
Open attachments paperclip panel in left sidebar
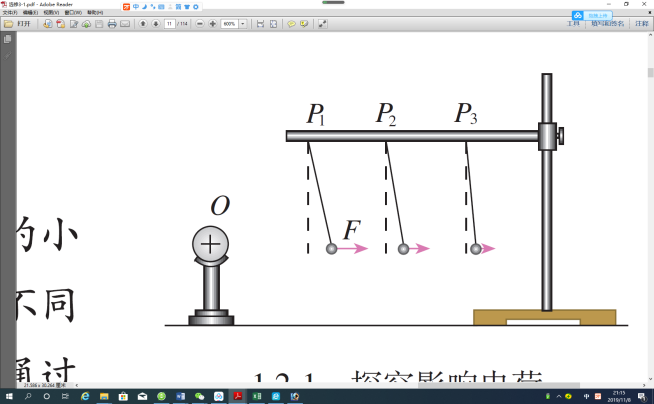click(x=8, y=55)
